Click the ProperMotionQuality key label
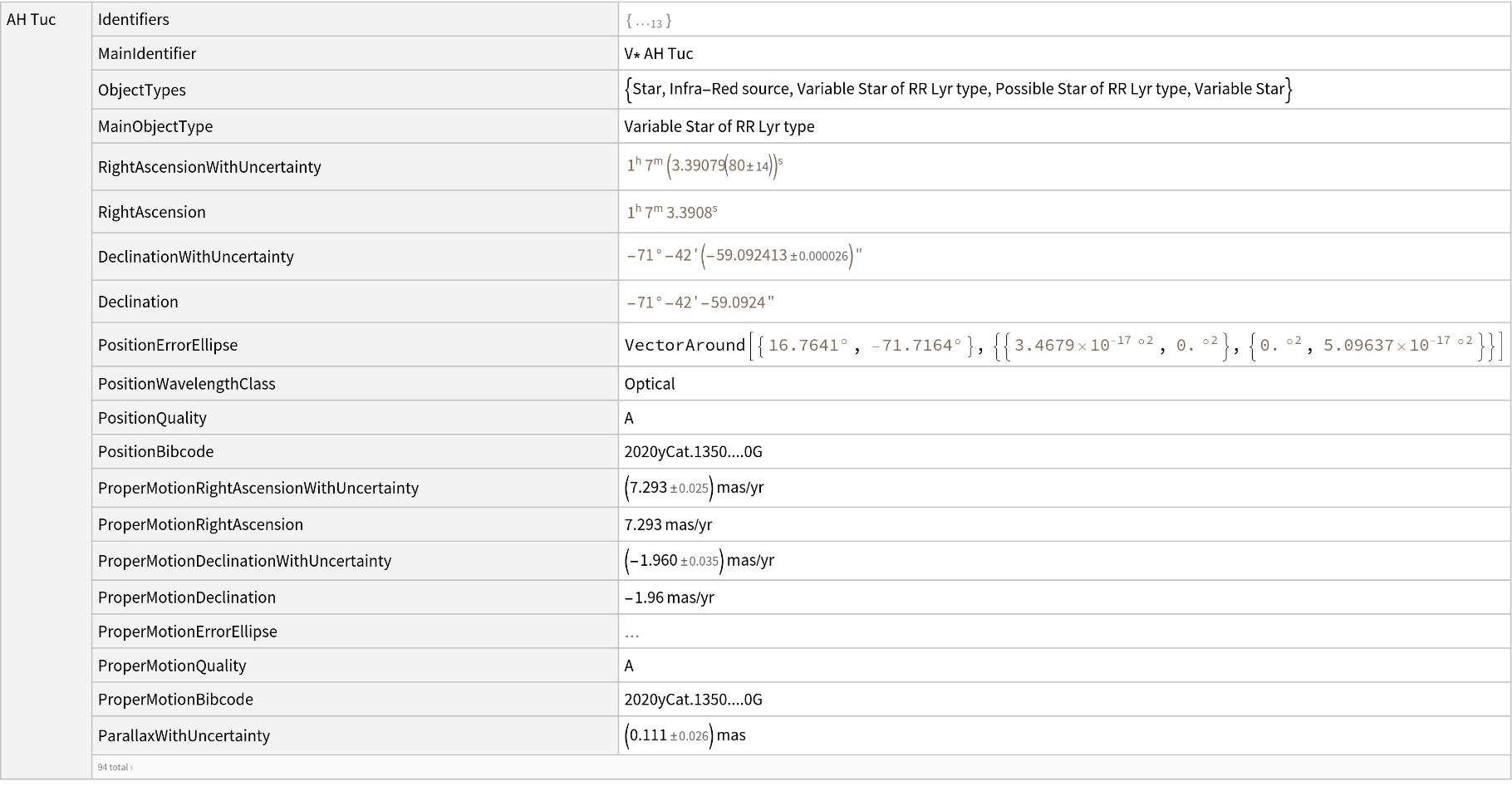This screenshot has height=801, width=1512. (x=172, y=666)
